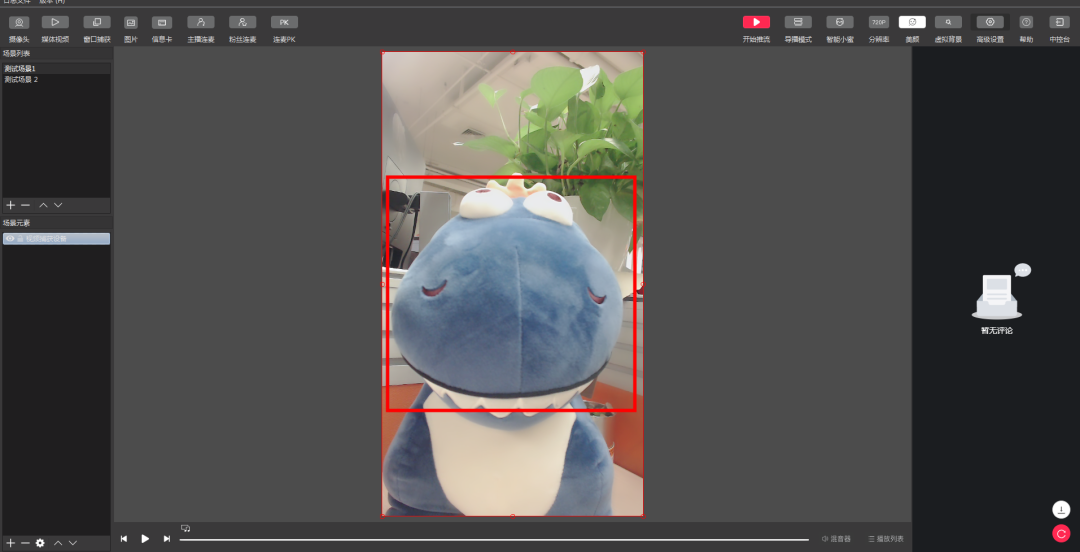Open the playlist (播放列表)
The width and height of the screenshot is (1080, 552).
[886, 539]
